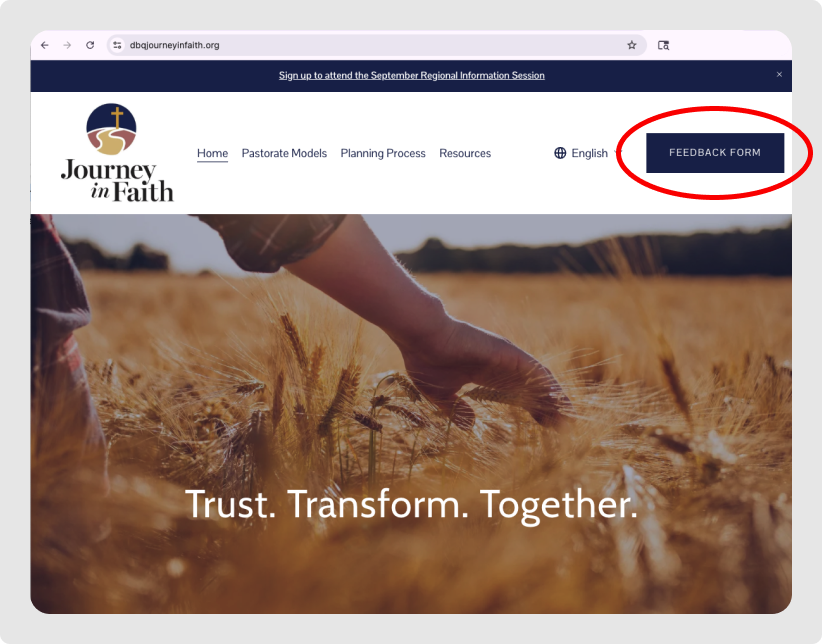Reload the current page
822x644 pixels.
pyautogui.click(x=90, y=45)
